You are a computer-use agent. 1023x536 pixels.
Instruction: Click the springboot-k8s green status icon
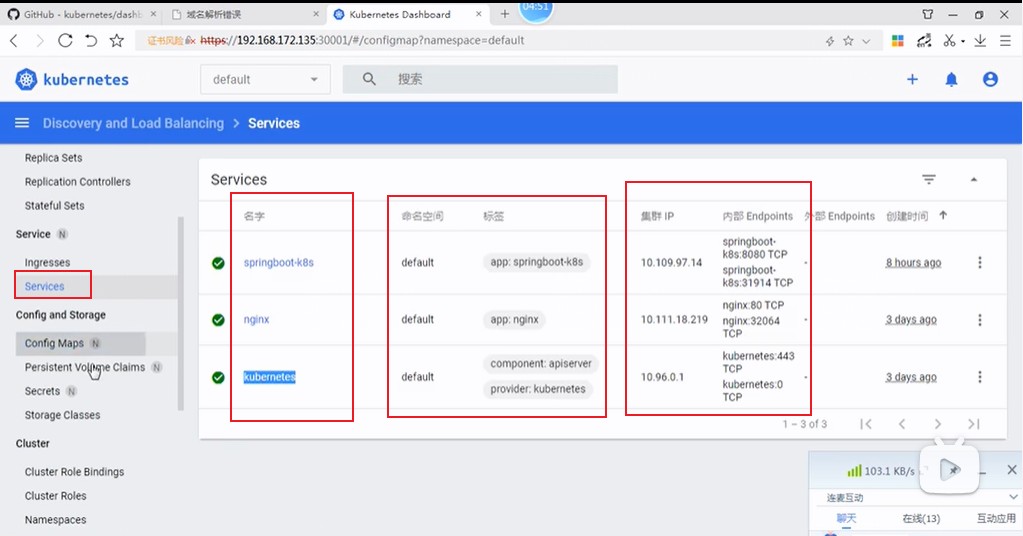pyautogui.click(x=218, y=263)
